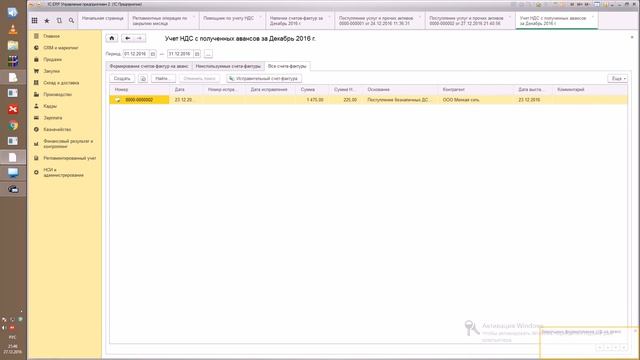Open the Еще dropdown menu
The image size is (640, 360).
point(617,78)
